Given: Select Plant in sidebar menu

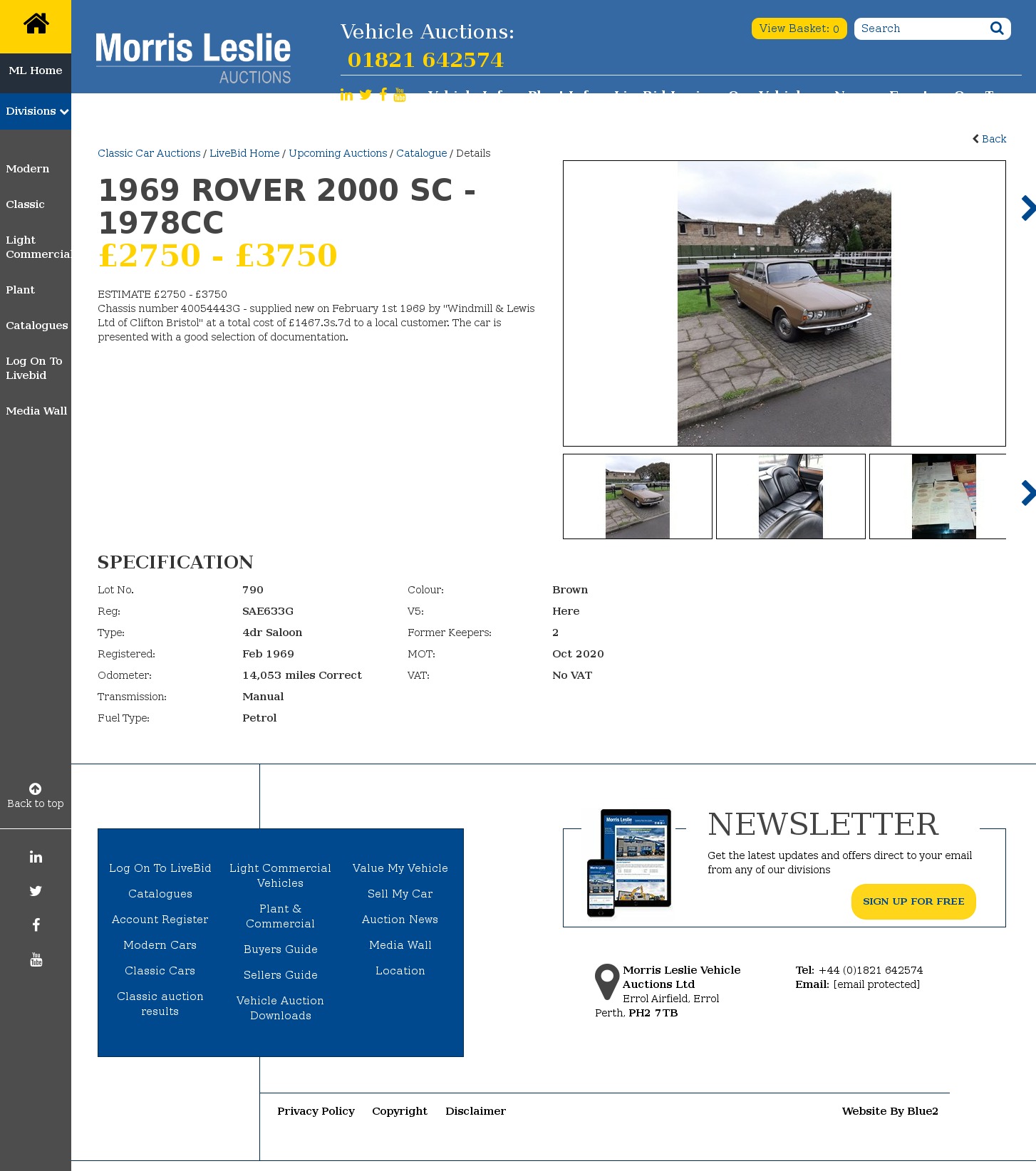Looking at the screenshot, I should tap(21, 290).
